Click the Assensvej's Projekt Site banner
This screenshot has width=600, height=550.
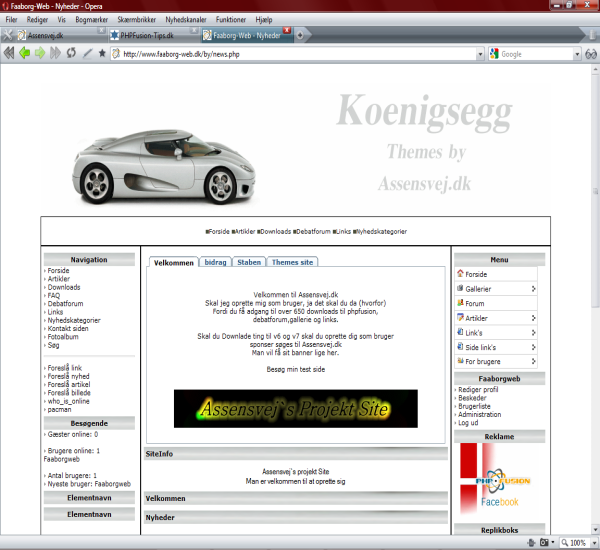[296, 408]
